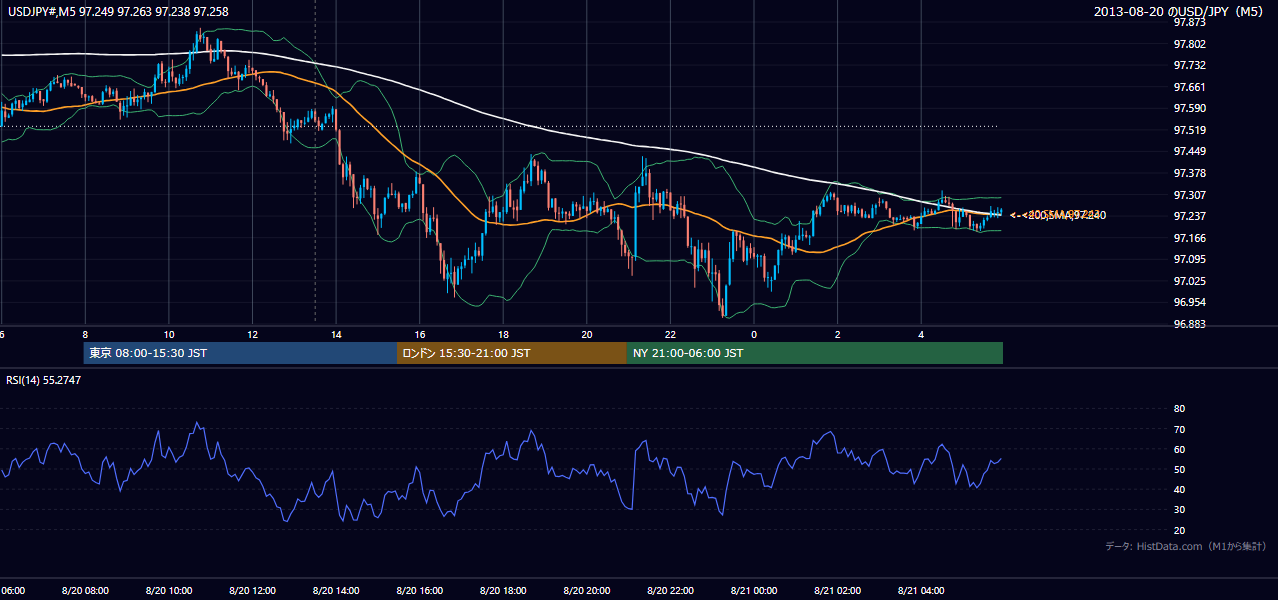Click hour label 2 under price chart

point(838,335)
